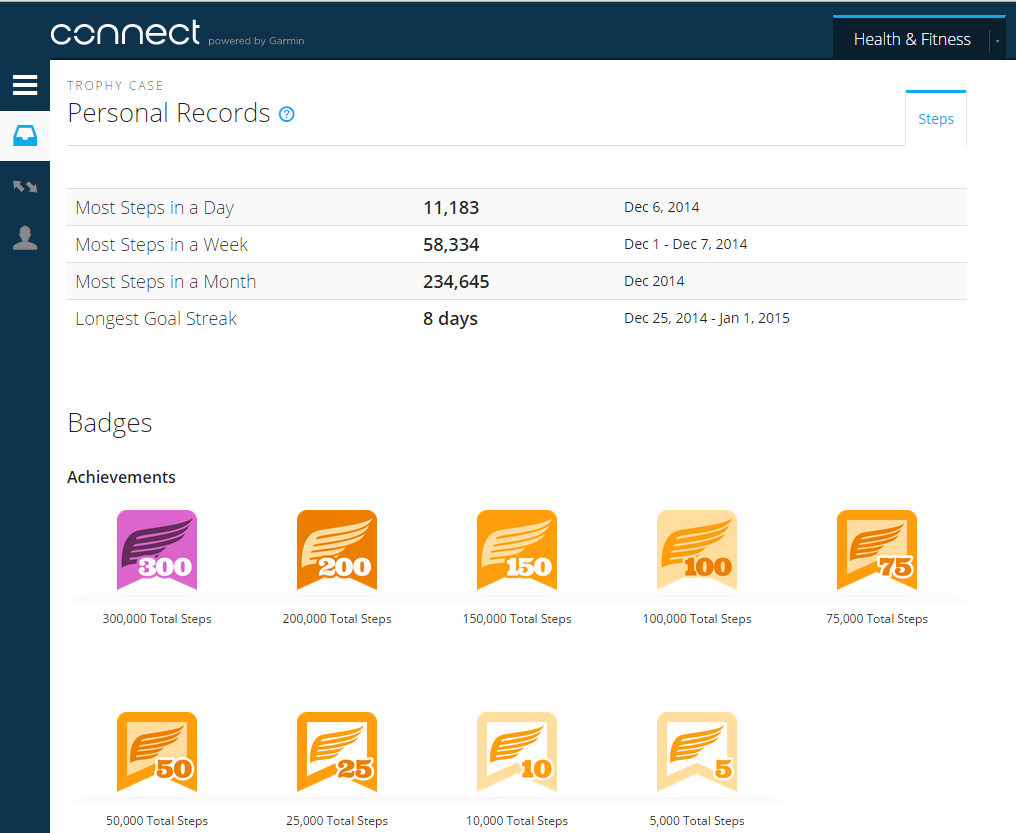Click the 150,000 Total Steps badge
The height and width of the screenshot is (833, 1016).
(x=517, y=550)
